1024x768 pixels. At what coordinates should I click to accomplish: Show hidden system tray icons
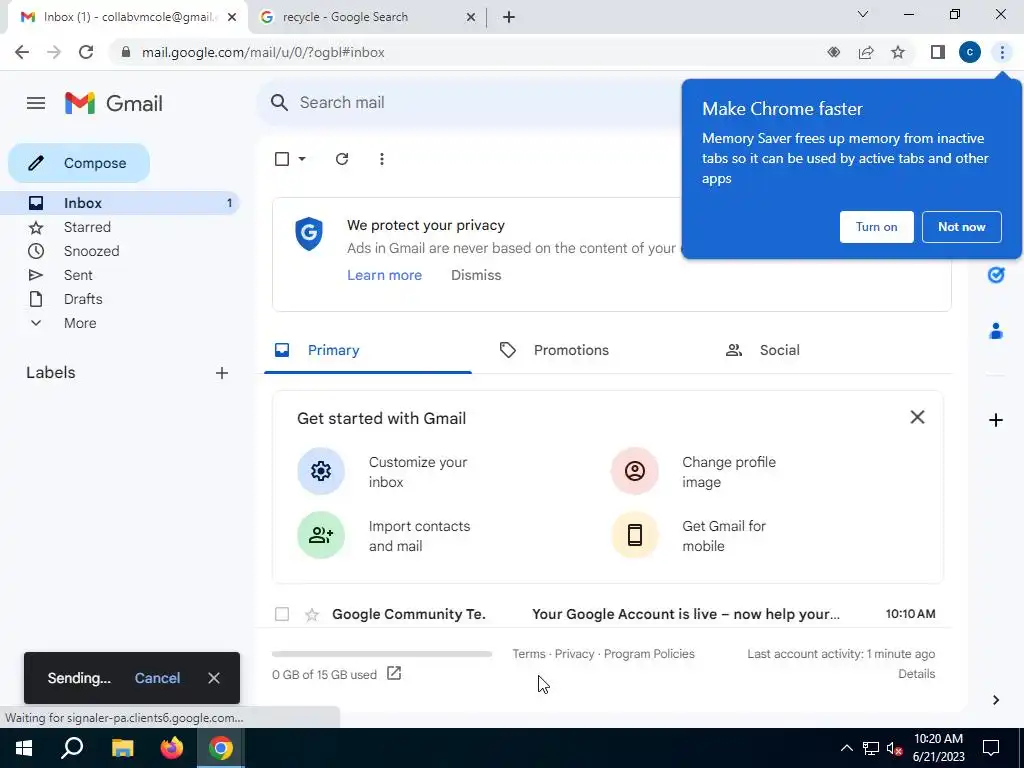(x=846, y=748)
